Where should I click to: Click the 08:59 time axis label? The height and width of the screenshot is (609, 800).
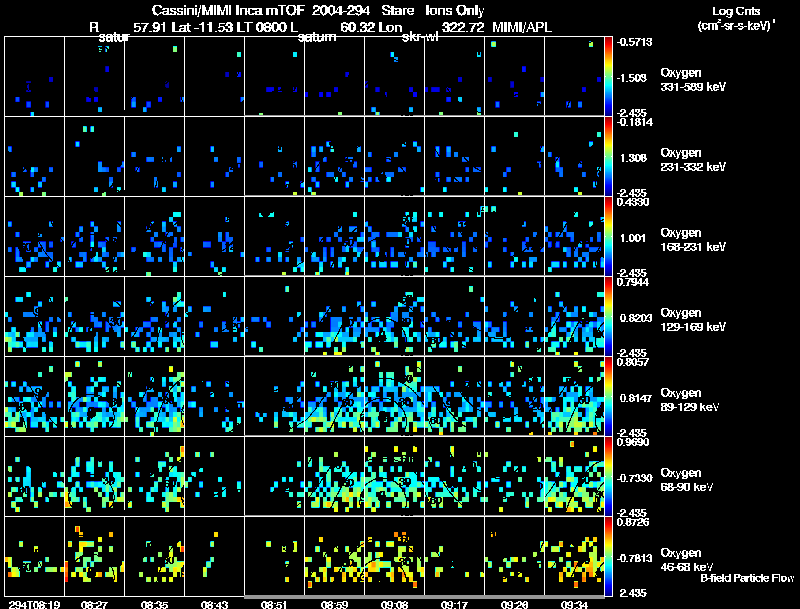click(x=334, y=604)
